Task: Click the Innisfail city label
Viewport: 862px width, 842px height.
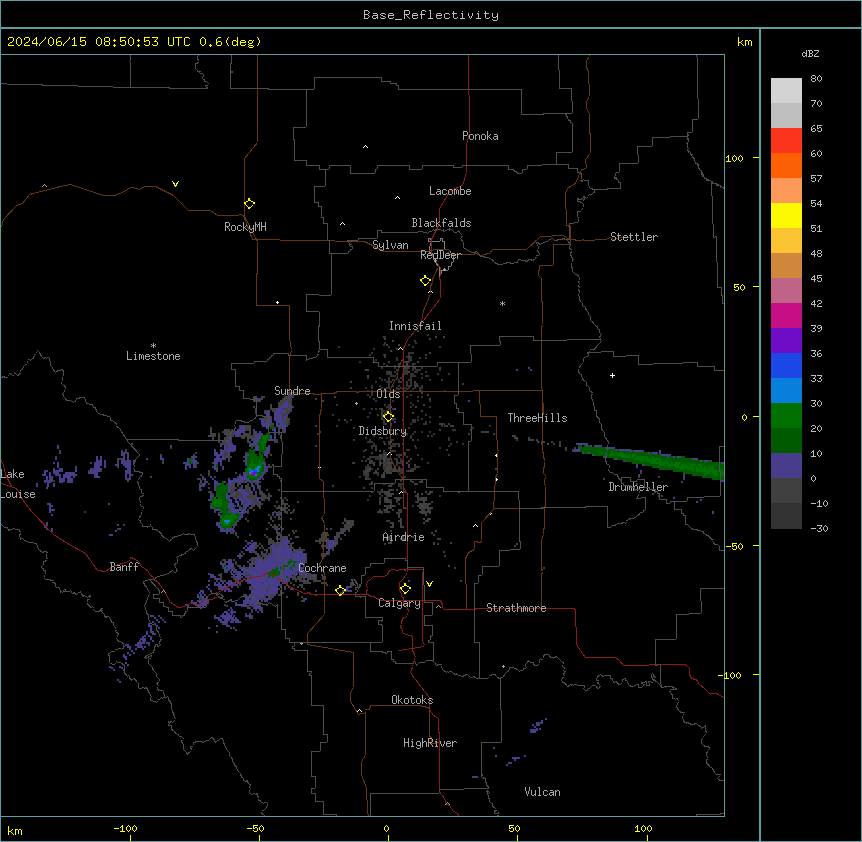Action: tap(415, 326)
